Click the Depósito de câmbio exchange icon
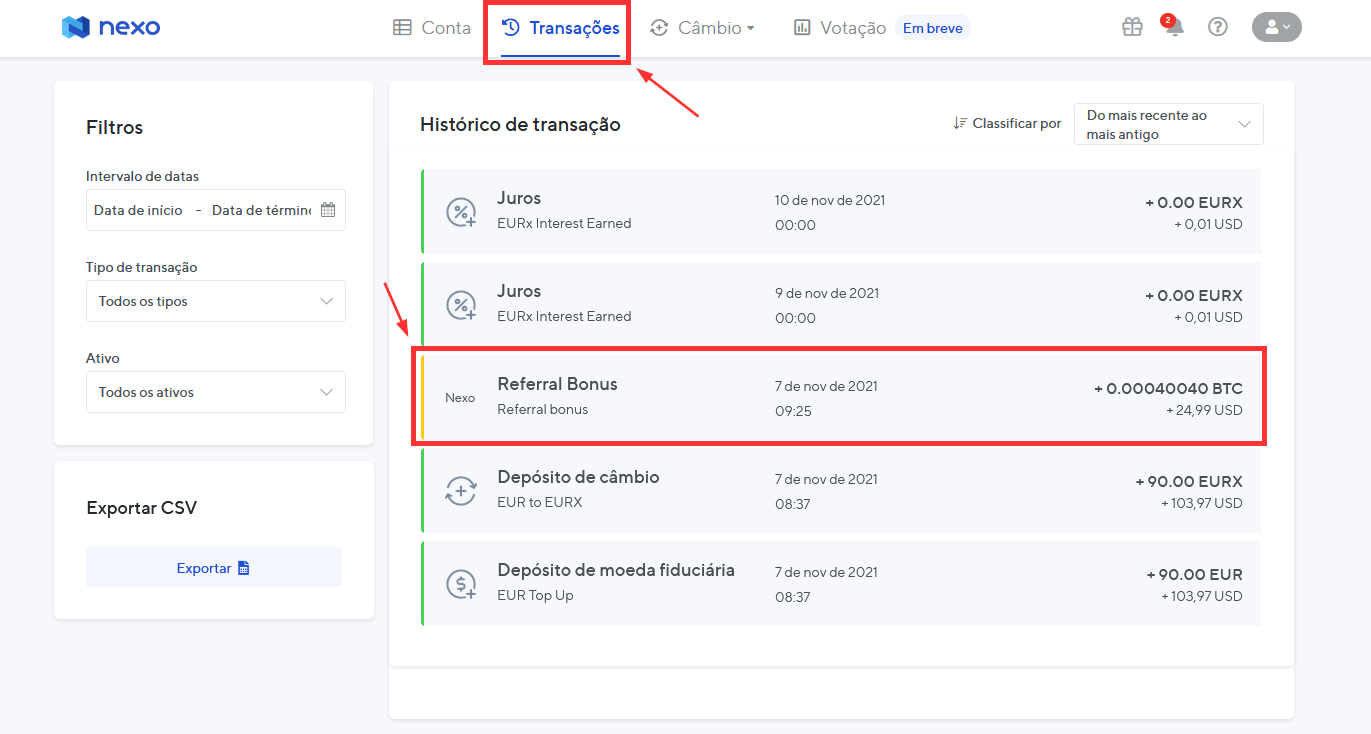The image size is (1371, 734). click(460, 491)
